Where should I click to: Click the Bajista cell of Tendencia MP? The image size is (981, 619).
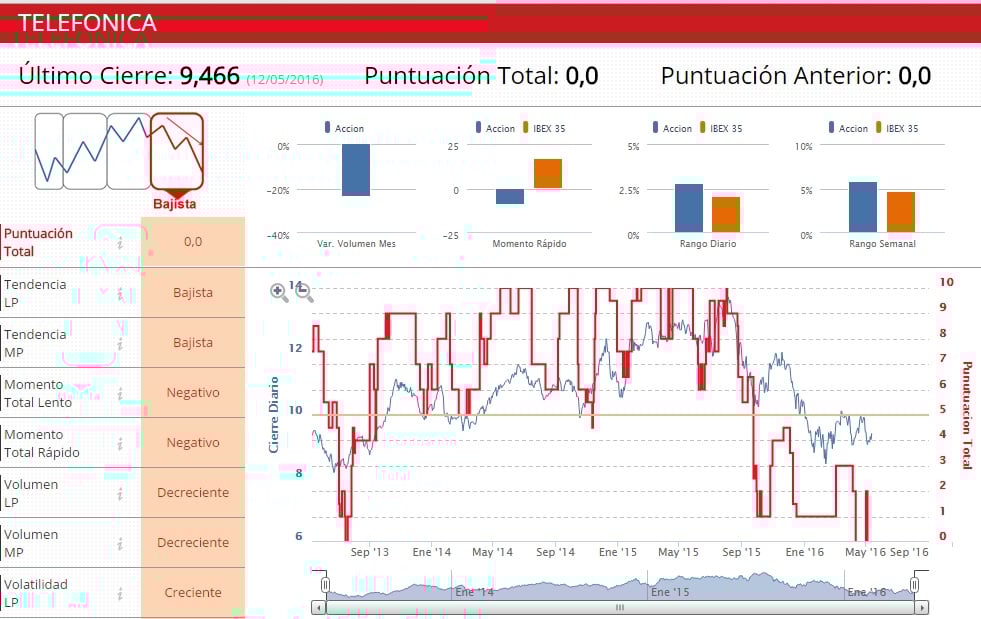(x=193, y=342)
